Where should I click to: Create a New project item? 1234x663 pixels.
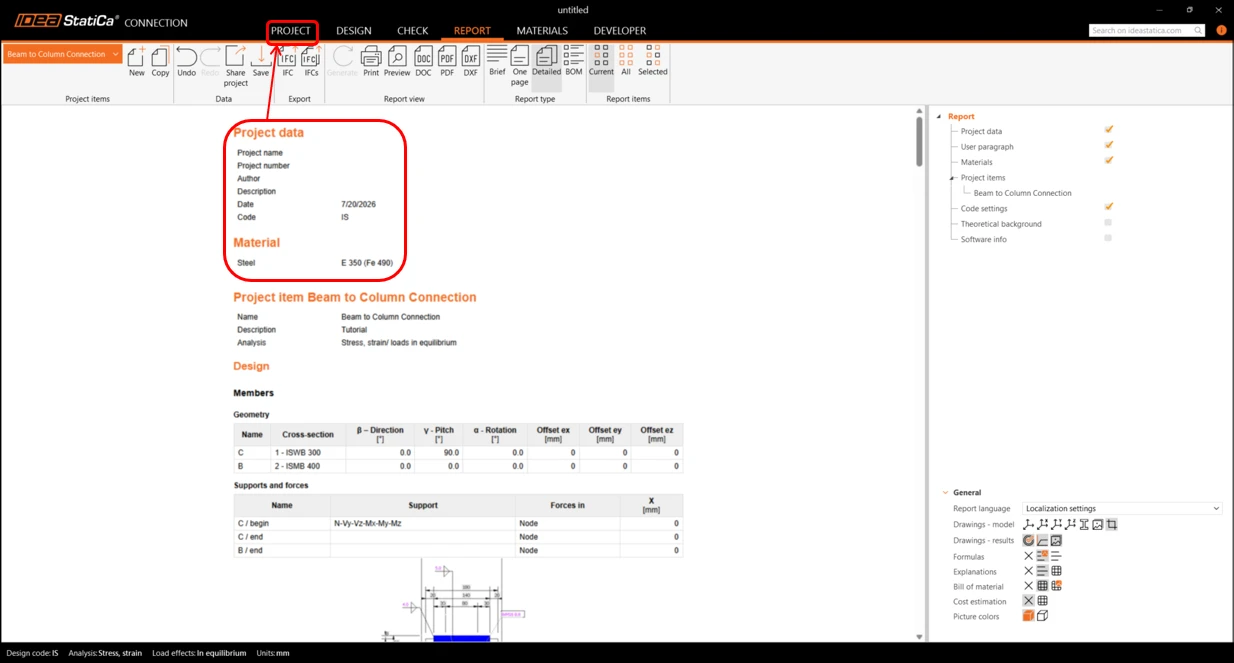(x=136, y=60)
